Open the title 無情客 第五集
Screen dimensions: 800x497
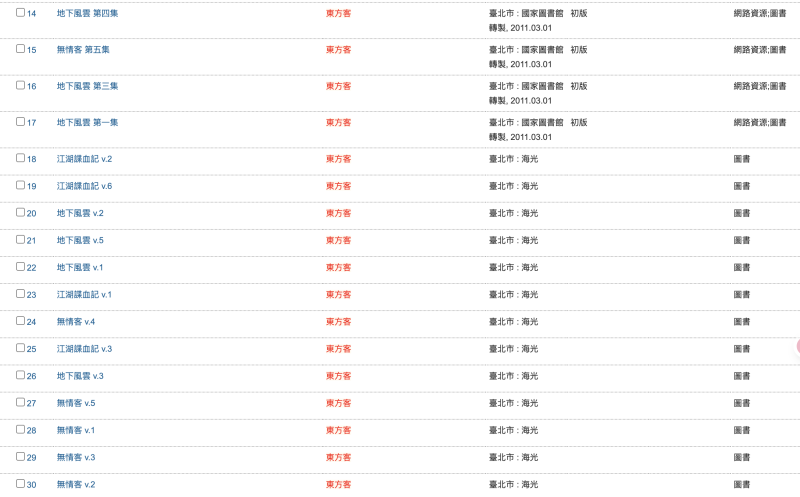pyautogui.click(x=82, y=50)
